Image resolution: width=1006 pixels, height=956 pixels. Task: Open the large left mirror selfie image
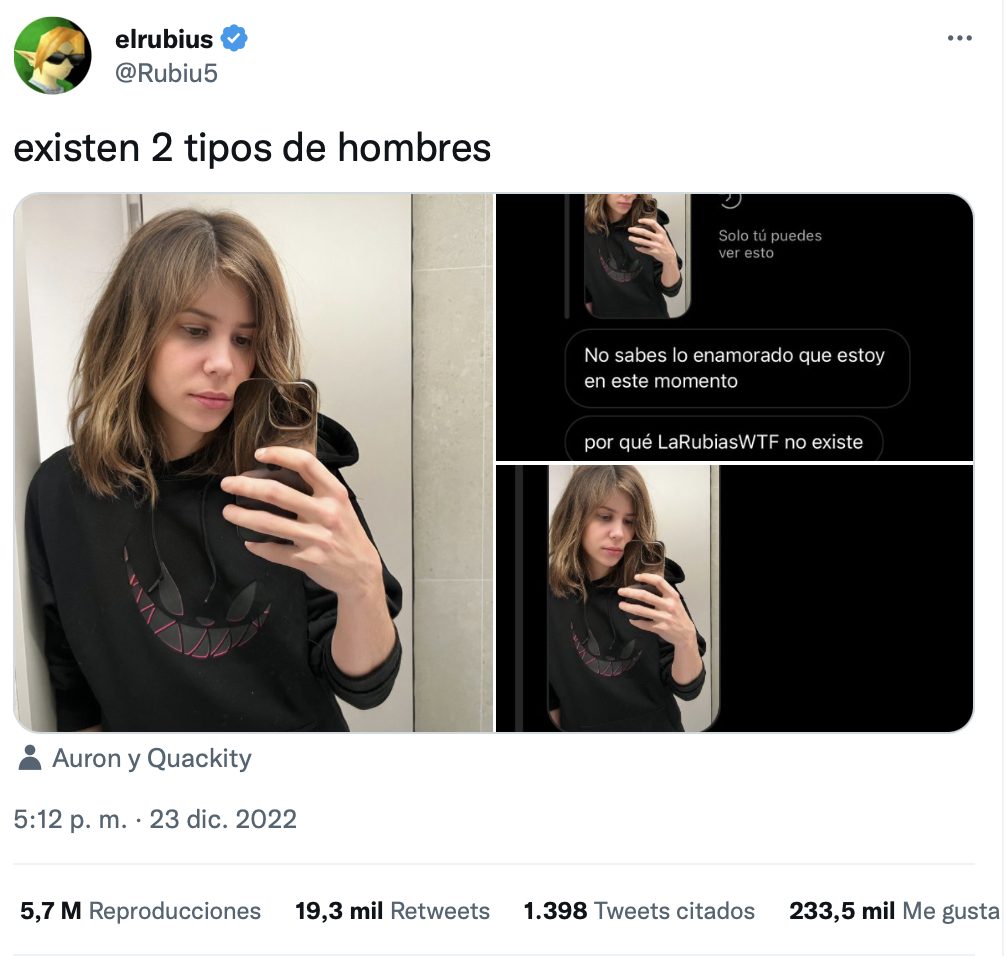click(253, 462)
